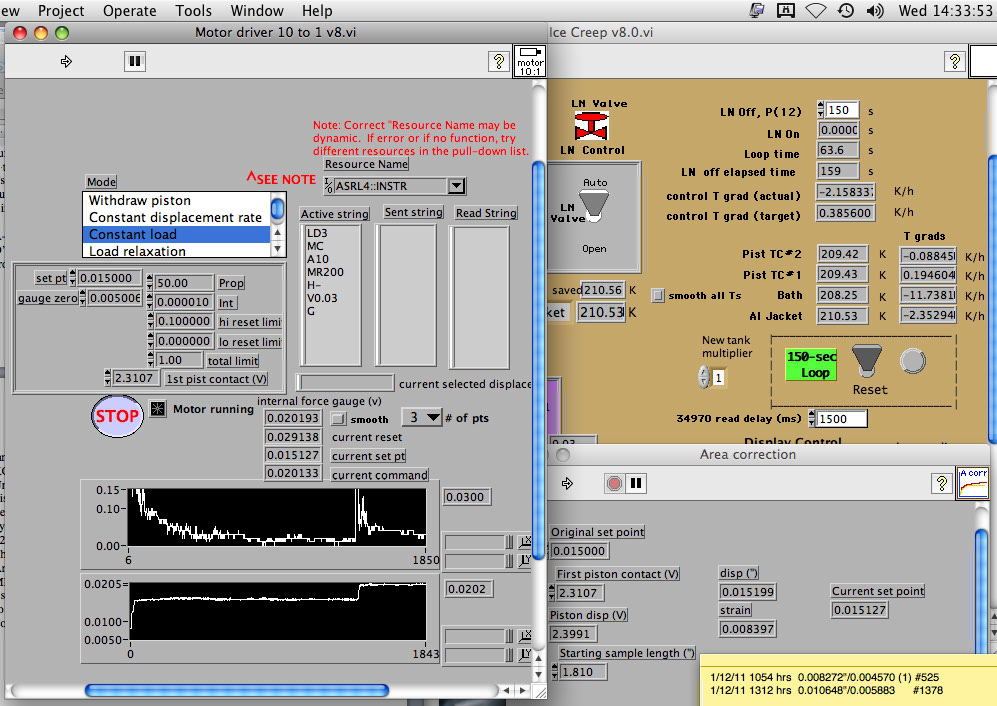
Task: Click the motor 10:1 VI icon
Action: coord(529,61)
